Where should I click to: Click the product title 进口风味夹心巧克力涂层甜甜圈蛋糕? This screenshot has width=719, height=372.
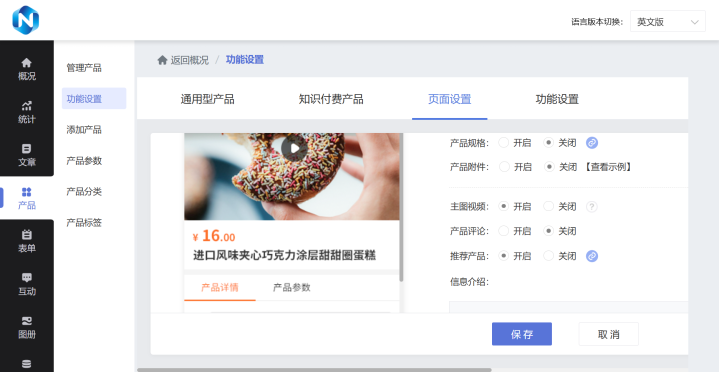coord(284,255)
